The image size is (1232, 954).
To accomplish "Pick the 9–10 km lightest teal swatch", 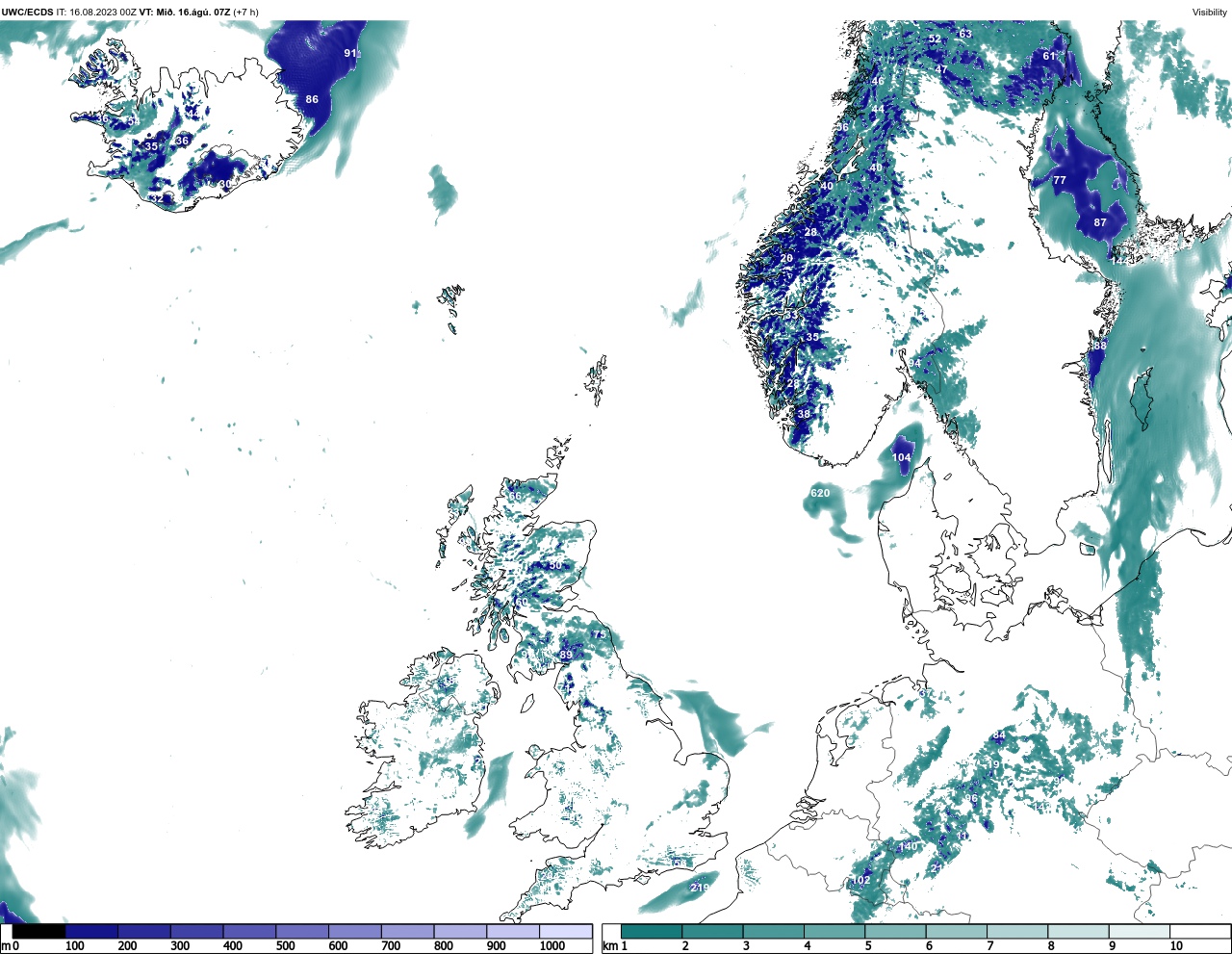I will [x=1140, y=931].
